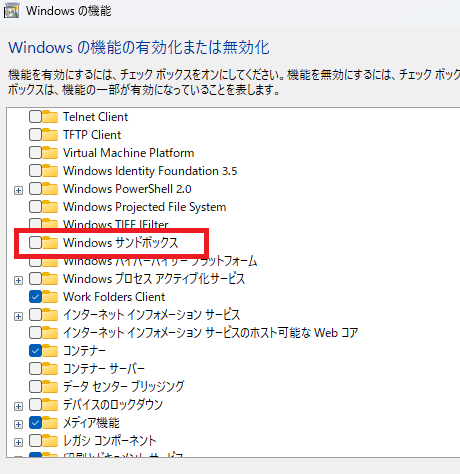Click the folder icon beside デバイスのロックダウン
460x474 pixels.
pyautogui.click(x=50, y=405)
